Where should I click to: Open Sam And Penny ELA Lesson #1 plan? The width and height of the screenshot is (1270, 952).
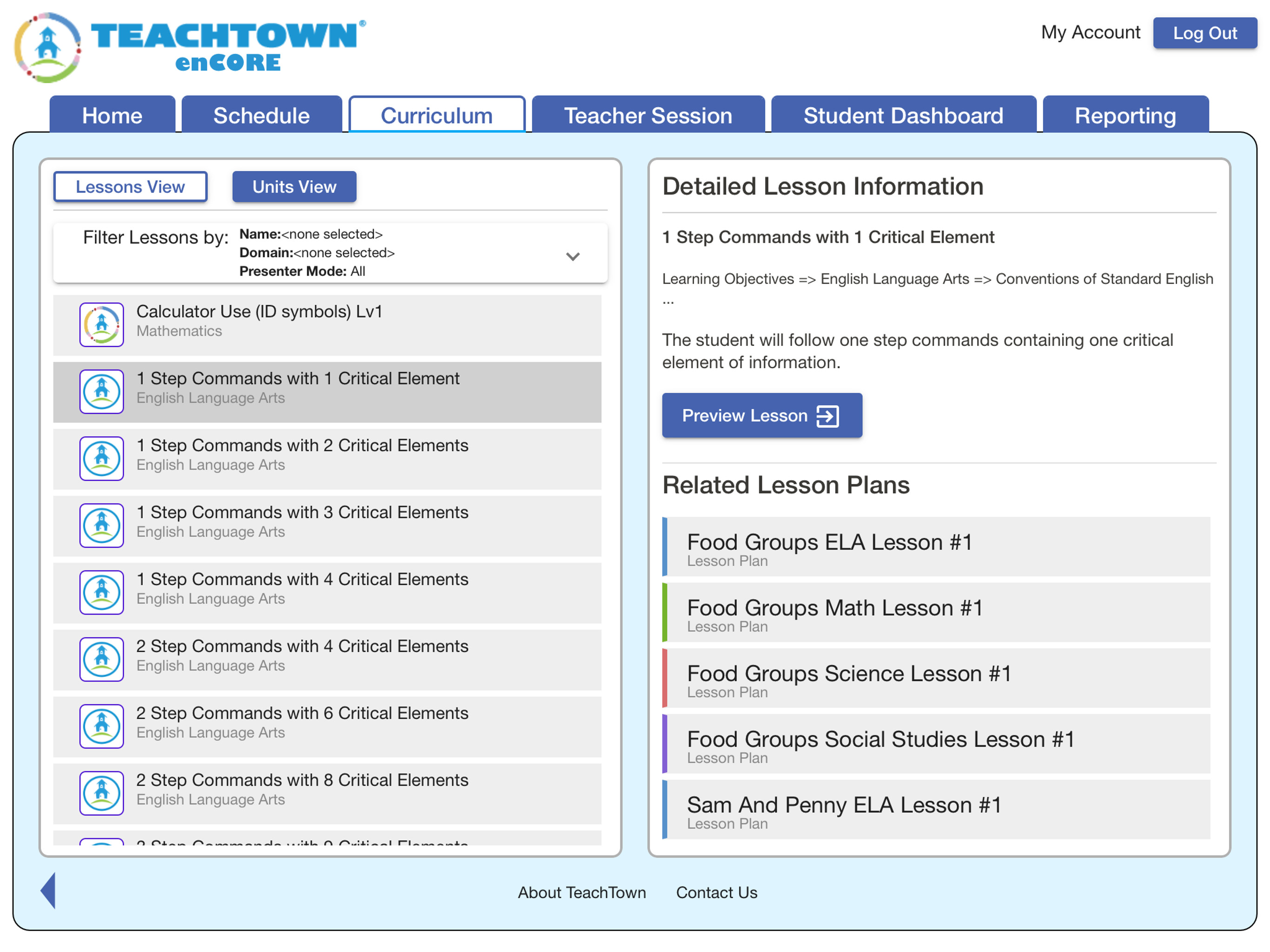click(x=936, y=810)
